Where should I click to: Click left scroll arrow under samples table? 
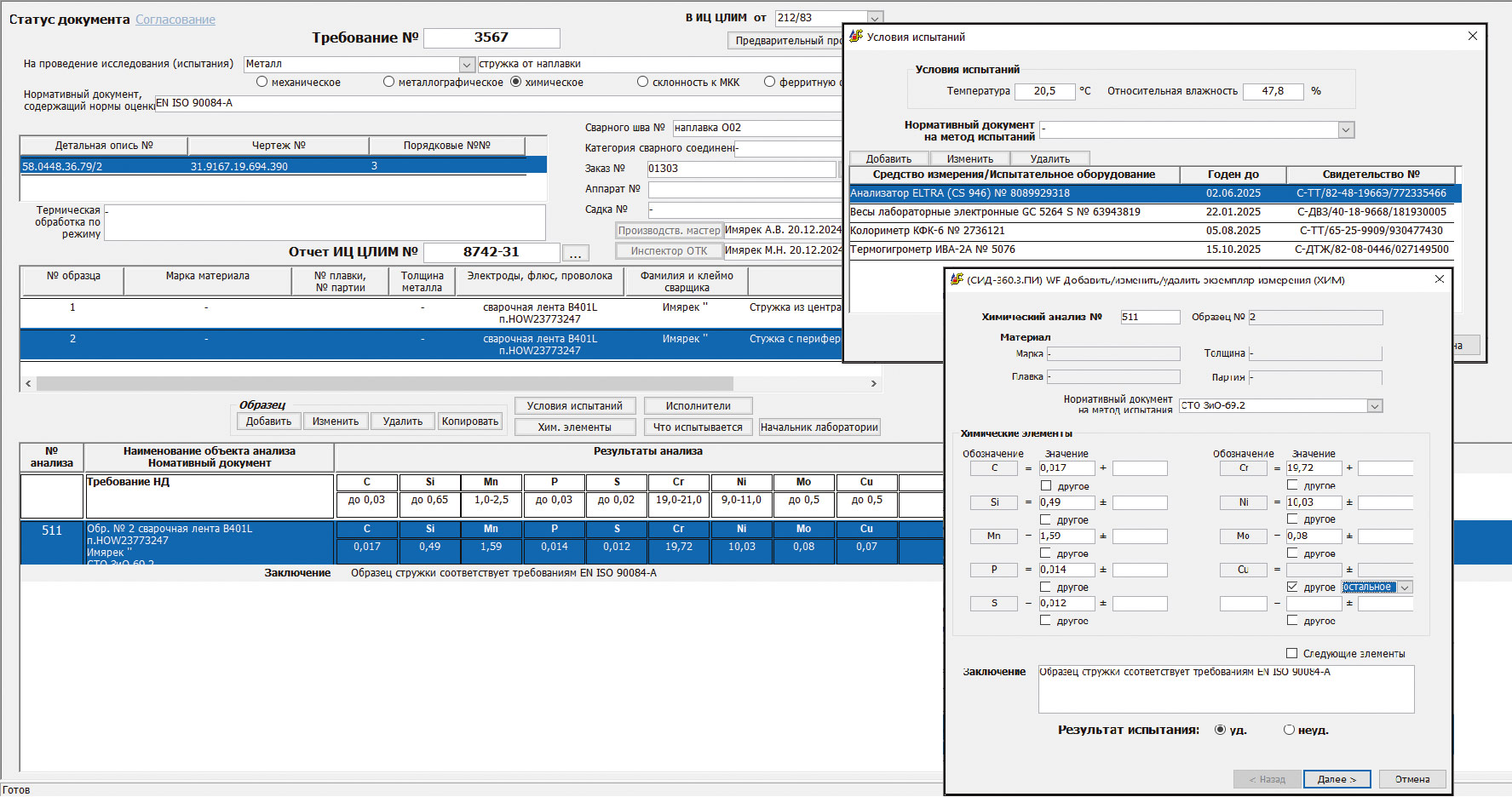tap(28, 384)
